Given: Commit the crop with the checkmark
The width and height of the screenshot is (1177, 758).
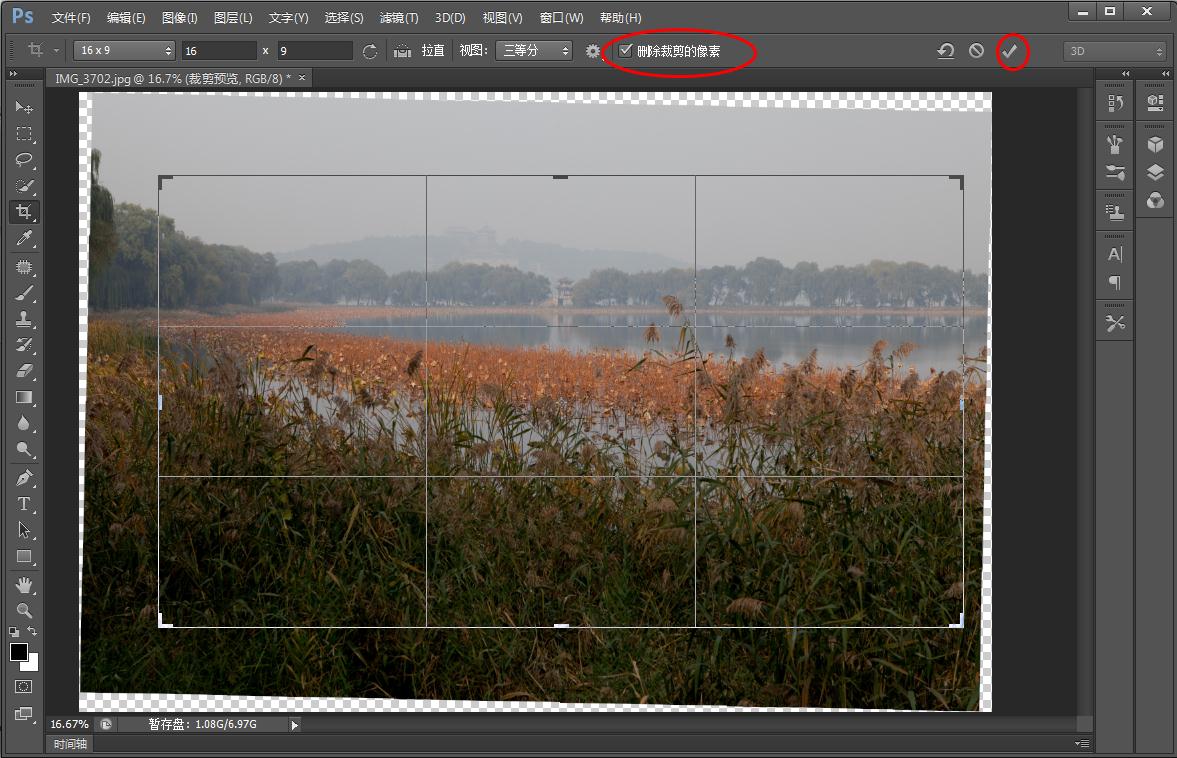Looking at the screenshot, I should coord(1011,50).
